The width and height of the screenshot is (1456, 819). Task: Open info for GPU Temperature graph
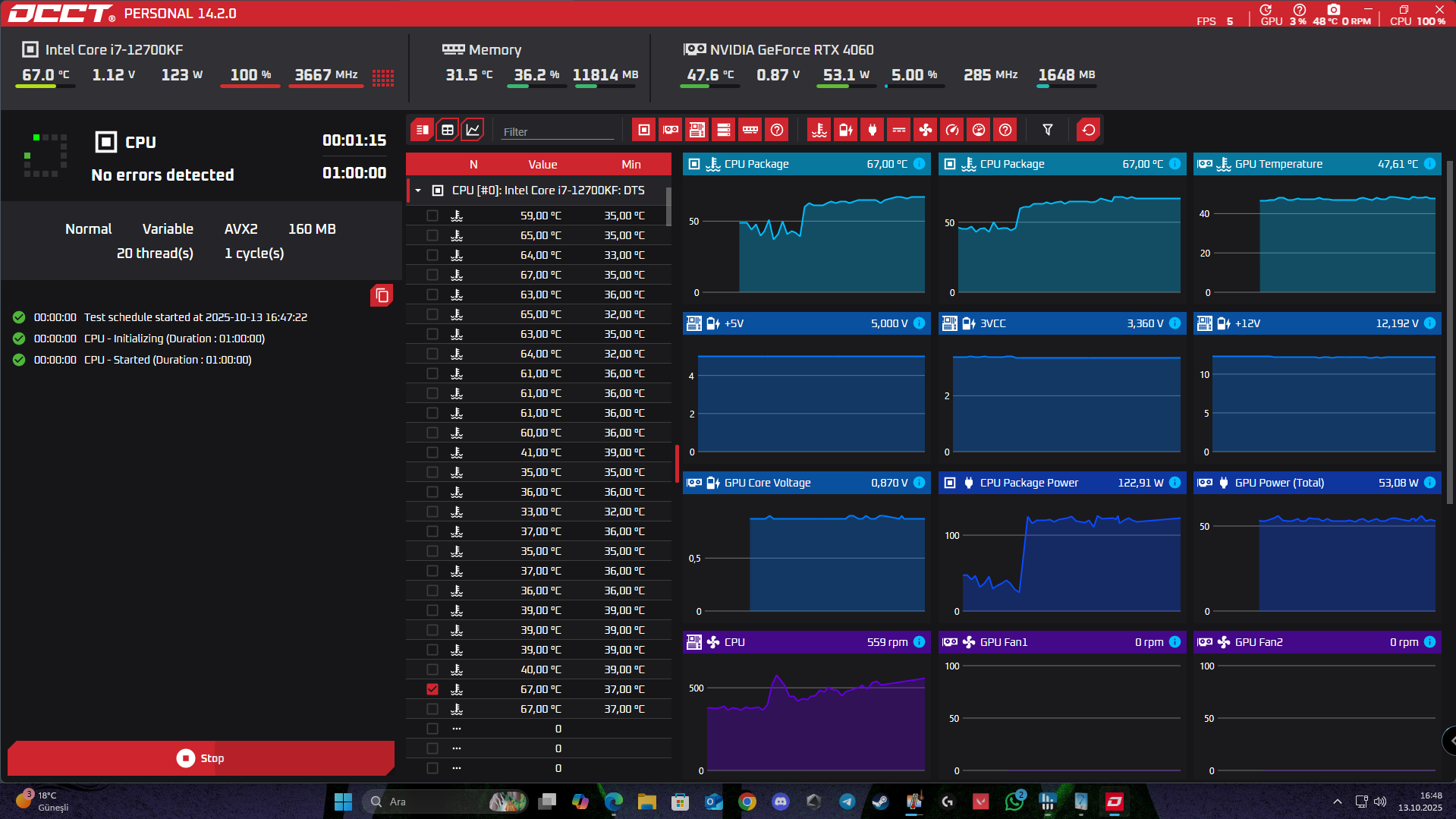coord(1429,164)
